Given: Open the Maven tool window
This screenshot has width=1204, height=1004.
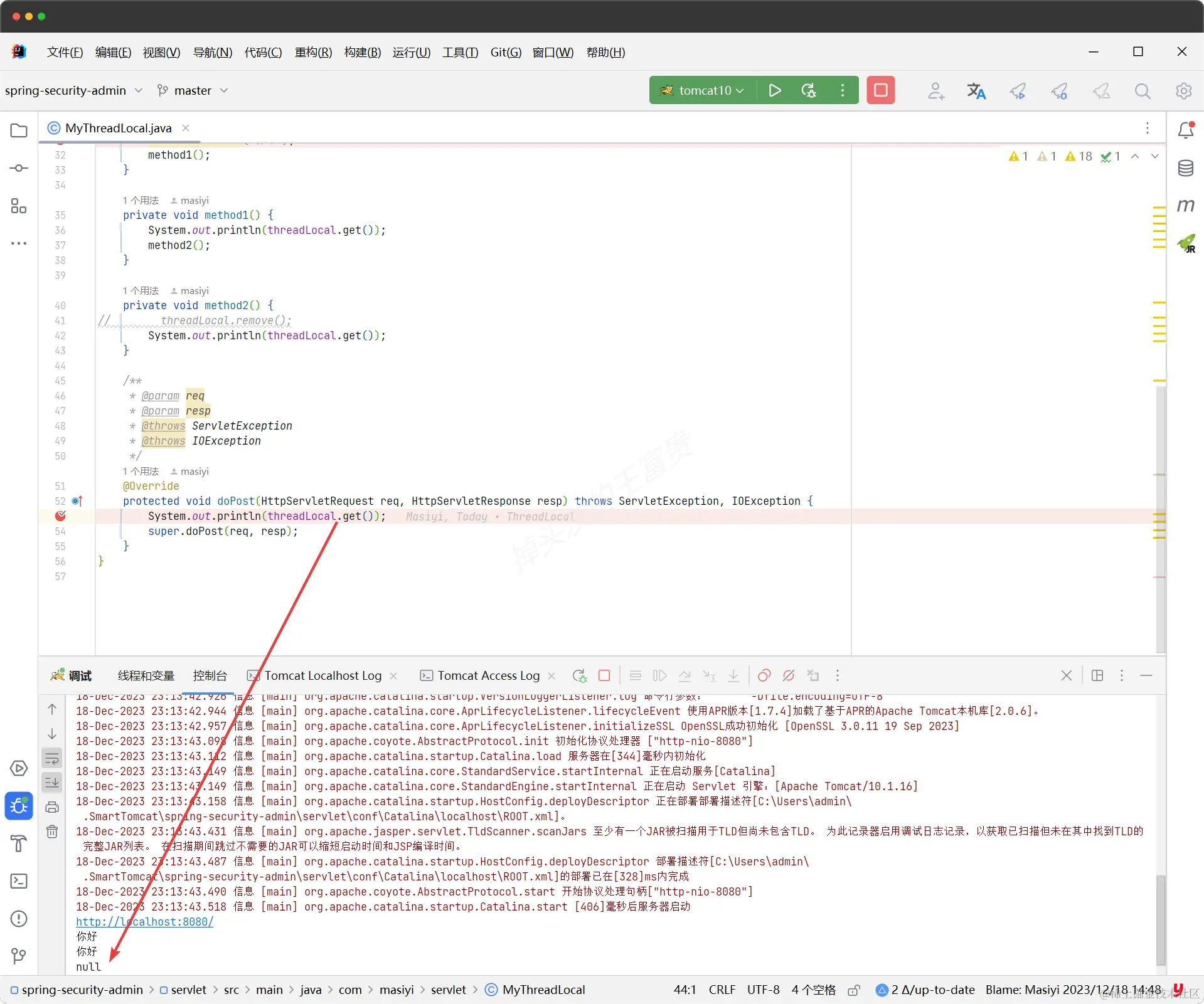Looking at the screenshot, I should [x=1186, y=205].
